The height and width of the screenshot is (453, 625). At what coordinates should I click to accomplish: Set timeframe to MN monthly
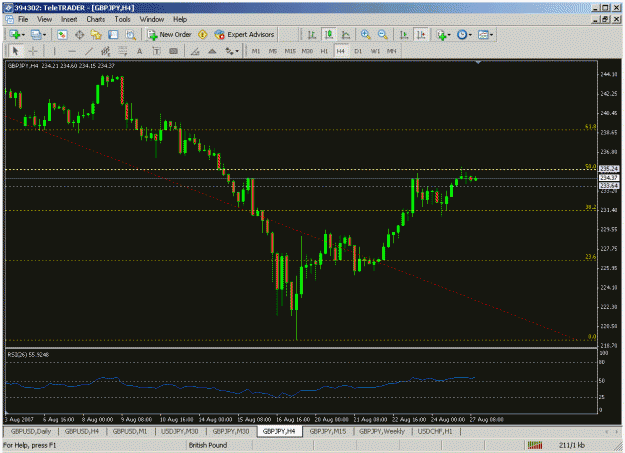pos(392,51)
